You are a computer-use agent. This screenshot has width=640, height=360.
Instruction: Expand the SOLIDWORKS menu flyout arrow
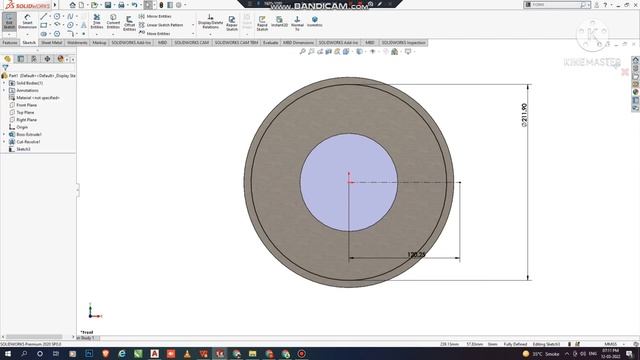pos(55,5)
